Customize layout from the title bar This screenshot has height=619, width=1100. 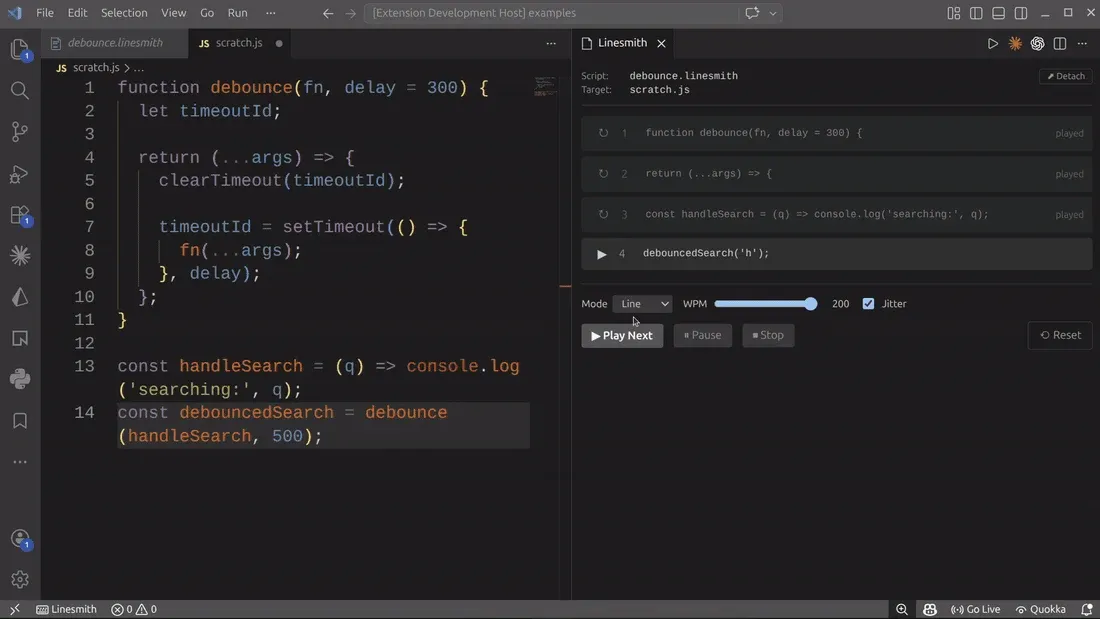(953, 13)
